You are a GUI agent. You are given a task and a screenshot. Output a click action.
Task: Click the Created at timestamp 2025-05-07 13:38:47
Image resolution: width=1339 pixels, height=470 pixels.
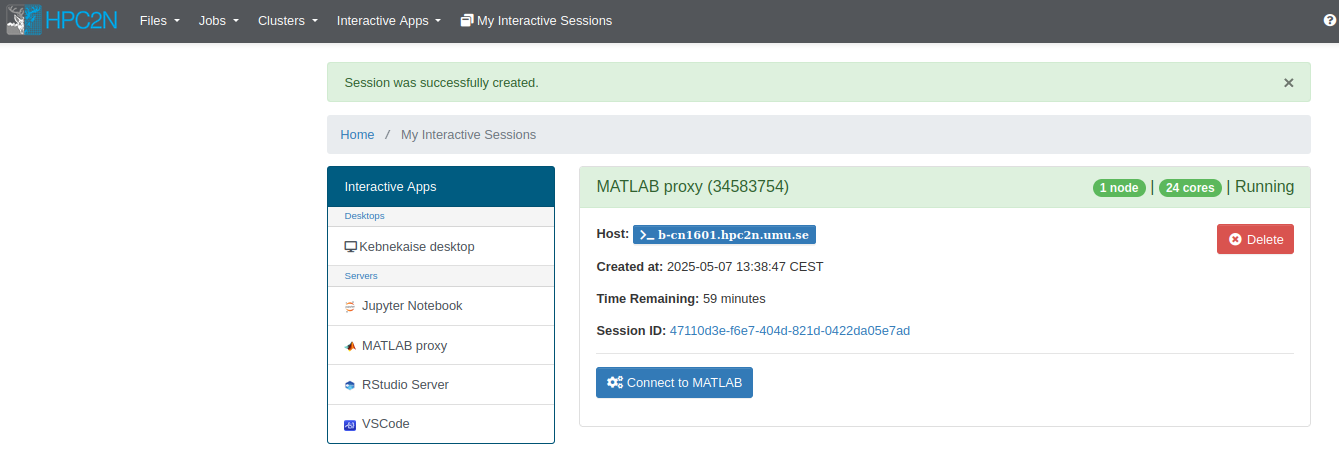745,267
